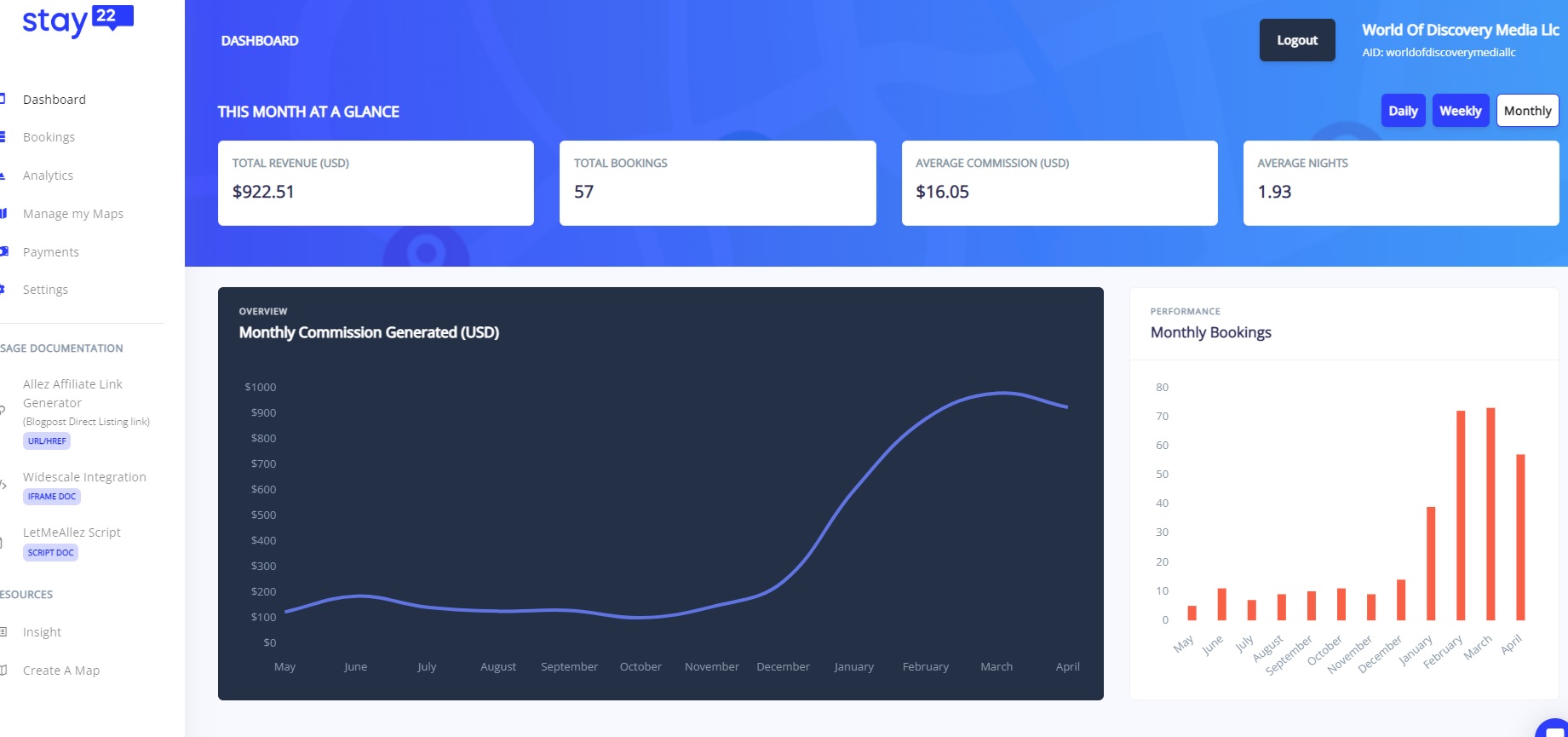This screenshot has width=1568, height=737.
Task: Click the Bookings list icon
Action: pyautogui.click(x=3, y=137)
